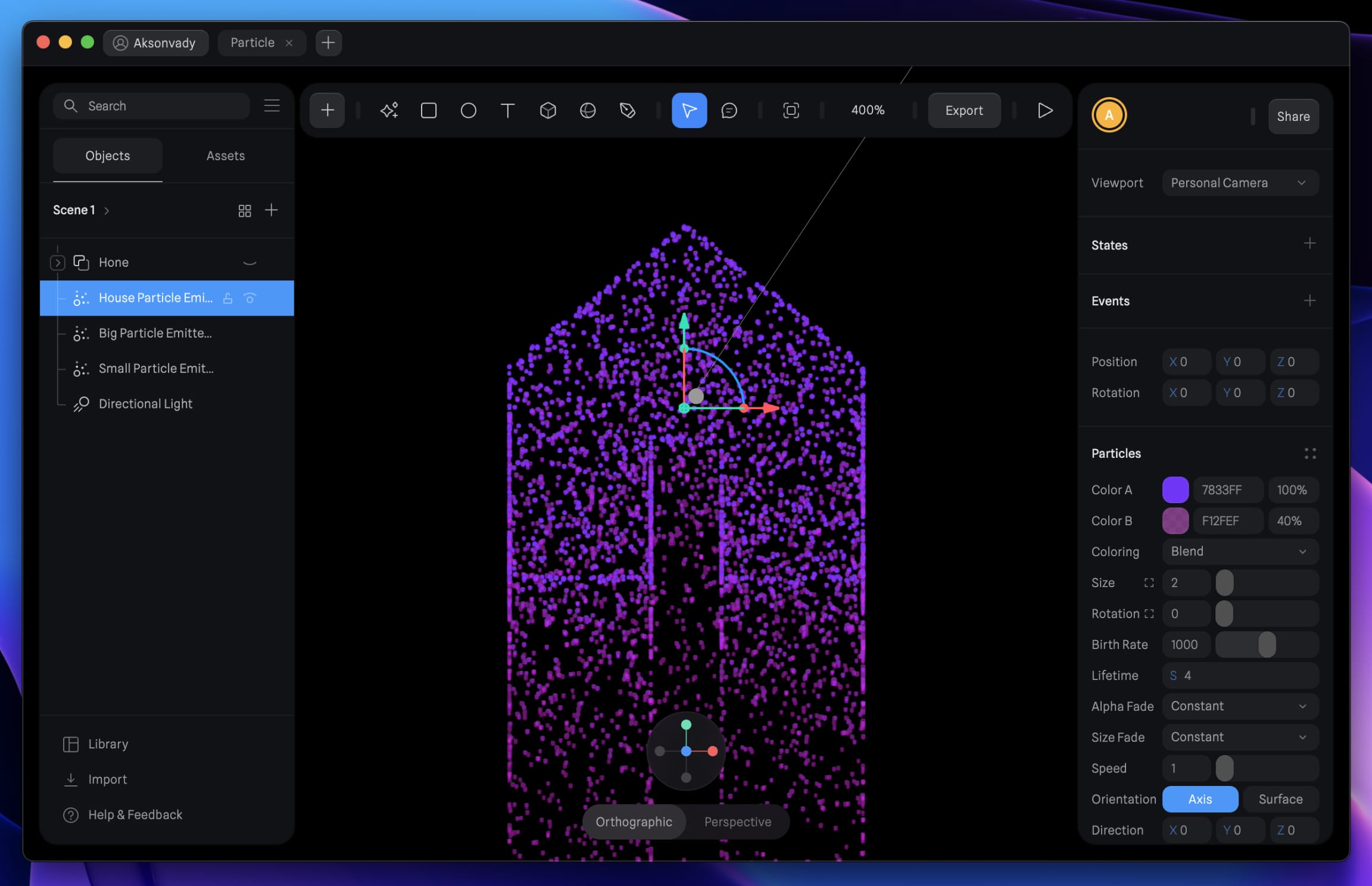Switch to Perspective view mode
1372x886 pixels.
[738, 822]
